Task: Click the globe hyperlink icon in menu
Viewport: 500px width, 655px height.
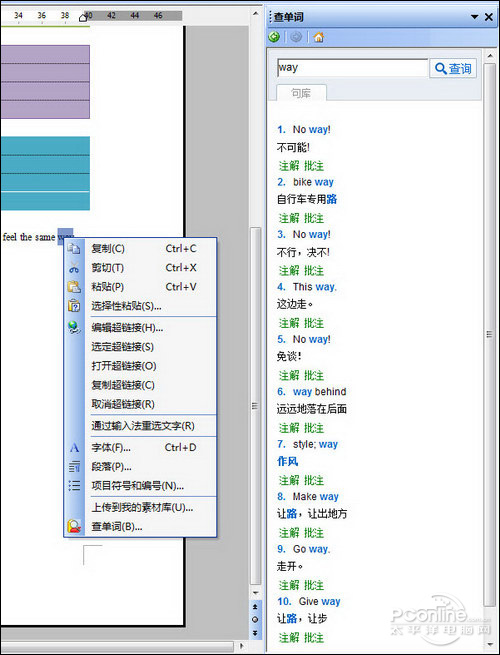Action: [74, 327]
